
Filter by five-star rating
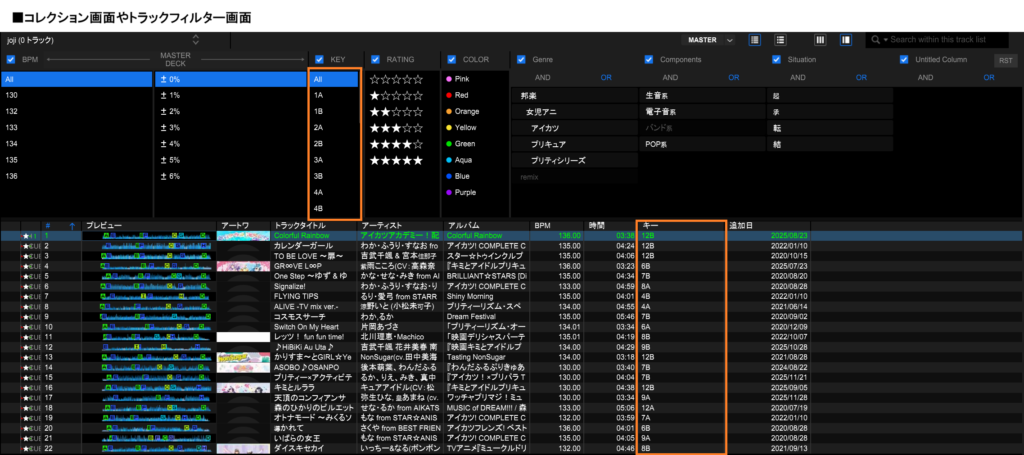pyautogui.click(x=397, y=160)
